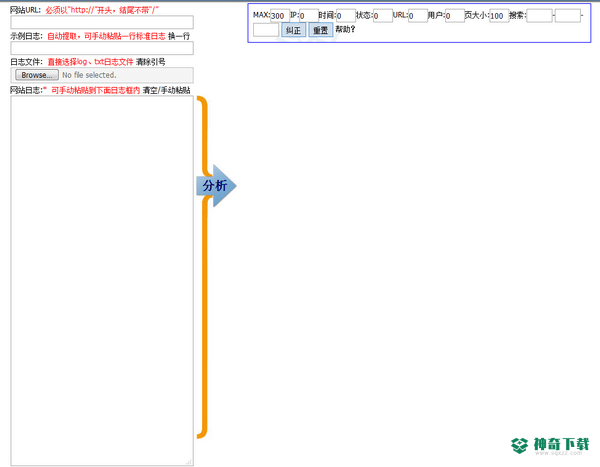Screen dimensions: 600x467
Task: Click the IP column input field
Action: (308, 16)
